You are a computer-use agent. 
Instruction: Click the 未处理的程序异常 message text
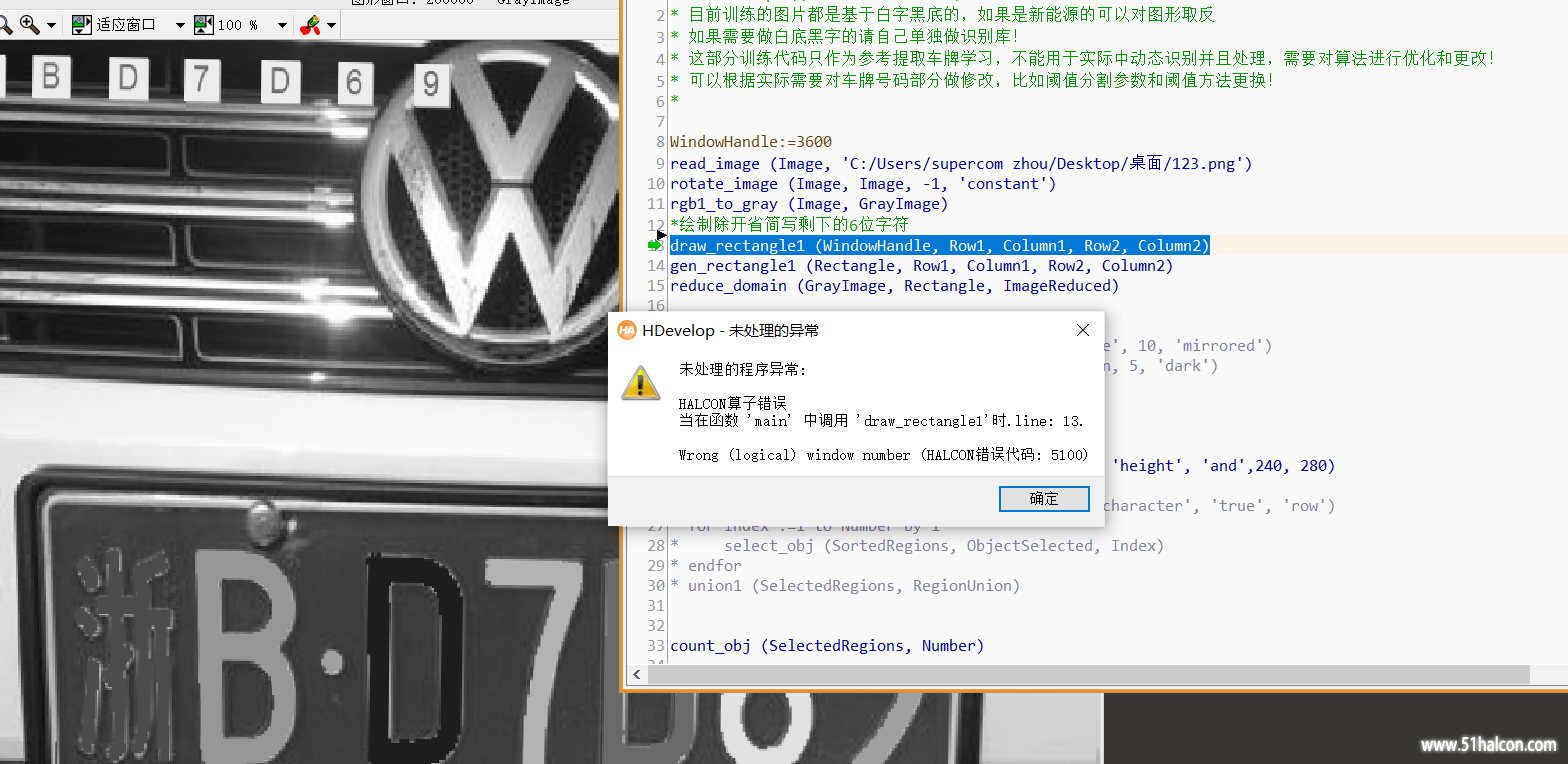742,370
